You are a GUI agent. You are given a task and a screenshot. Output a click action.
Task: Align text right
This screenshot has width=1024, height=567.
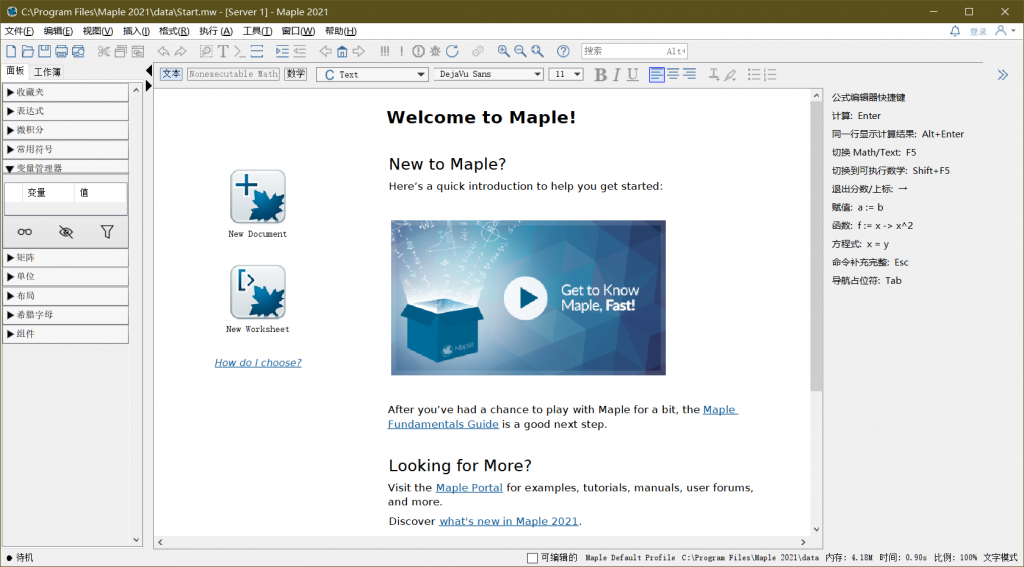689,74
